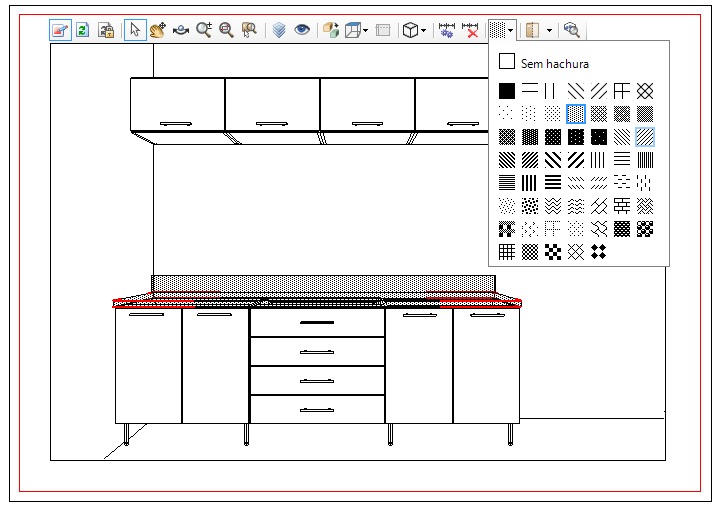The image size is (719, 505).
Task: Open the layers stack icon
Action: click(x=279, y=30)
